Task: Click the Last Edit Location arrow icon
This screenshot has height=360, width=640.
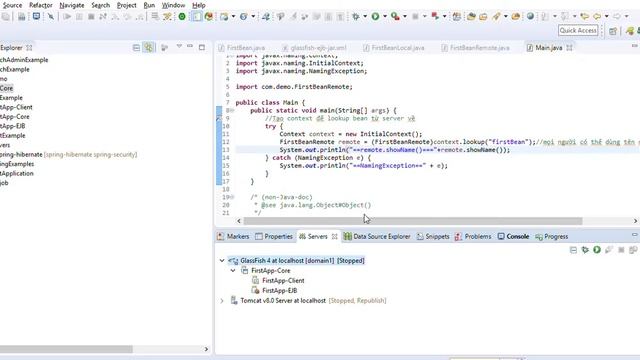Action: click(x=584, y=17)
